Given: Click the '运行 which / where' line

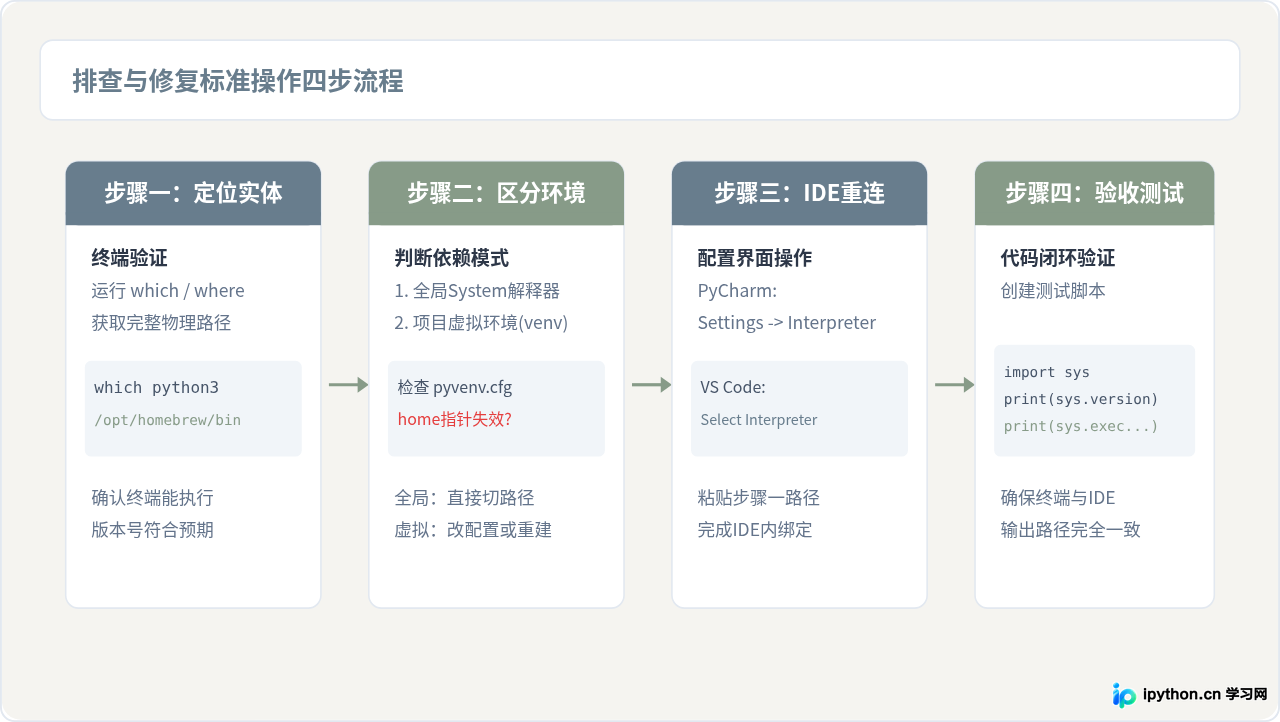Looking at the screenshot, I should click(x=168, y=290).
